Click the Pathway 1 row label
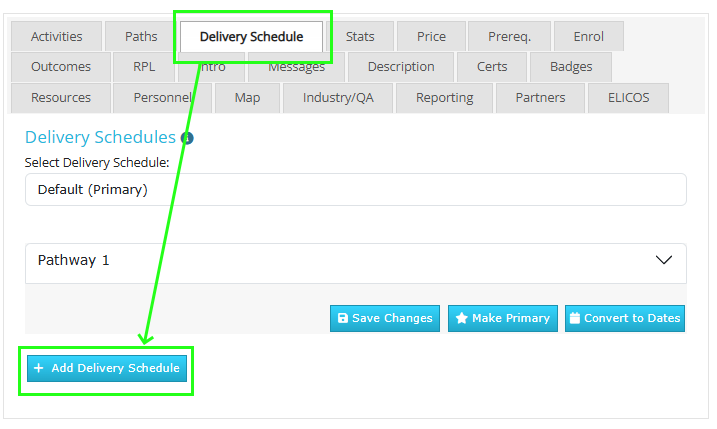Image resolution: width=717 pixels, height=429 pixels. point(74,260)
